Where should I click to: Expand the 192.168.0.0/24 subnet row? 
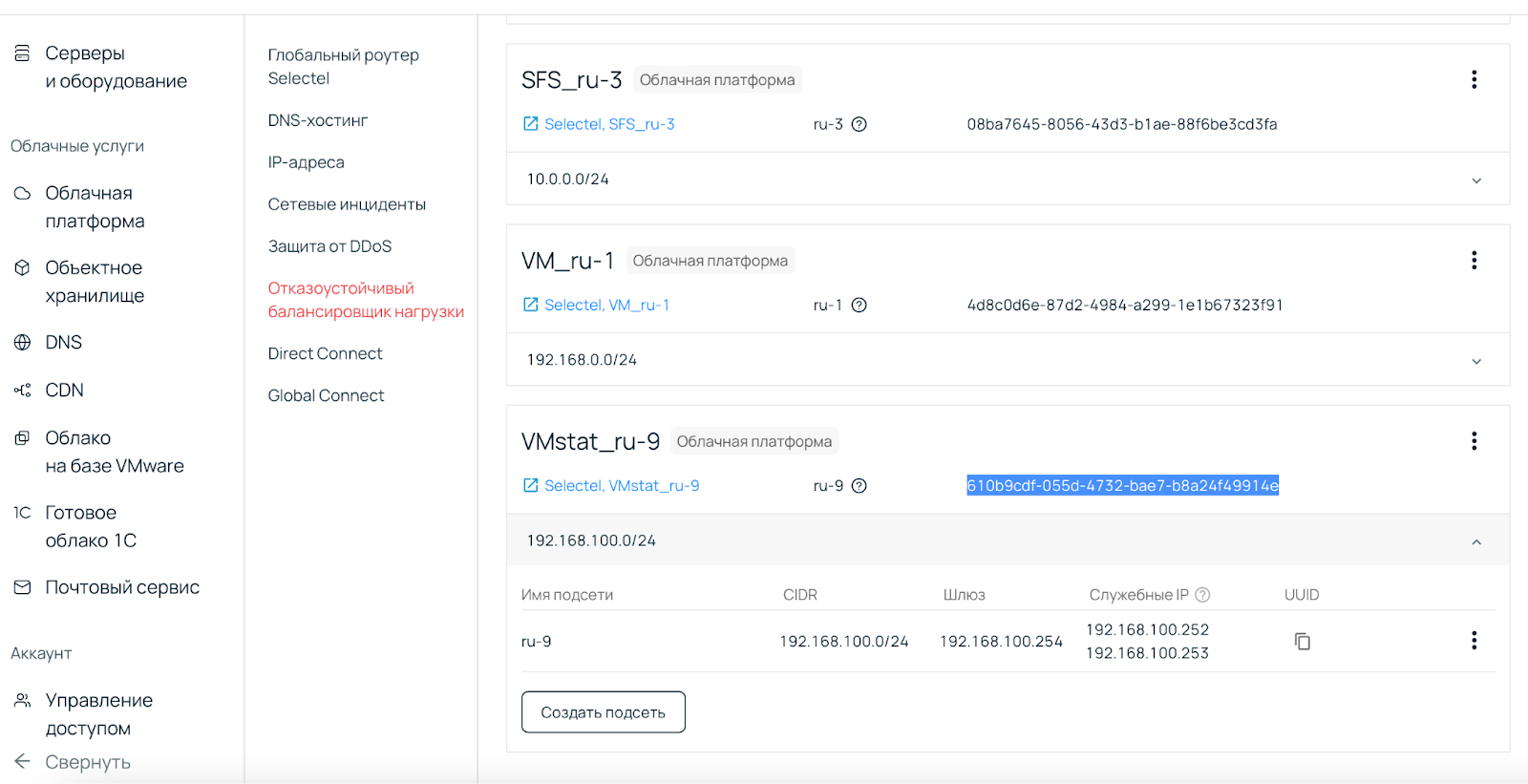click(x=1008, y=360)
